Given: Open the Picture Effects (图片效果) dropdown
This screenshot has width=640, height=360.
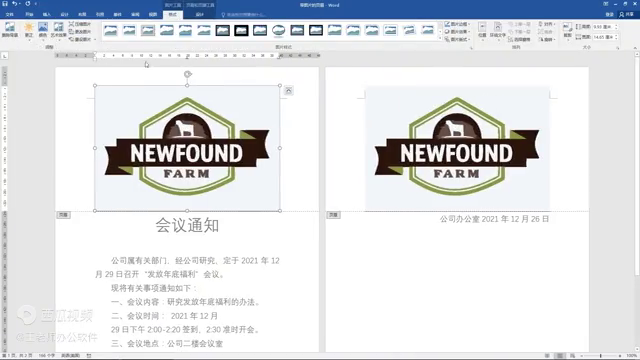Looking at the screenshot, I should [457, 32].
